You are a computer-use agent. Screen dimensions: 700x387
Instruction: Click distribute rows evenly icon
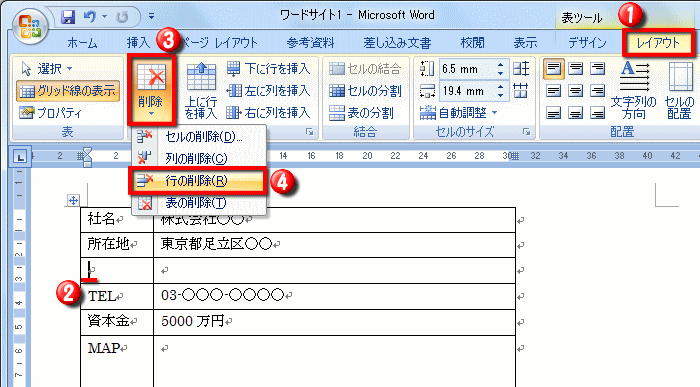coord(521,69)
